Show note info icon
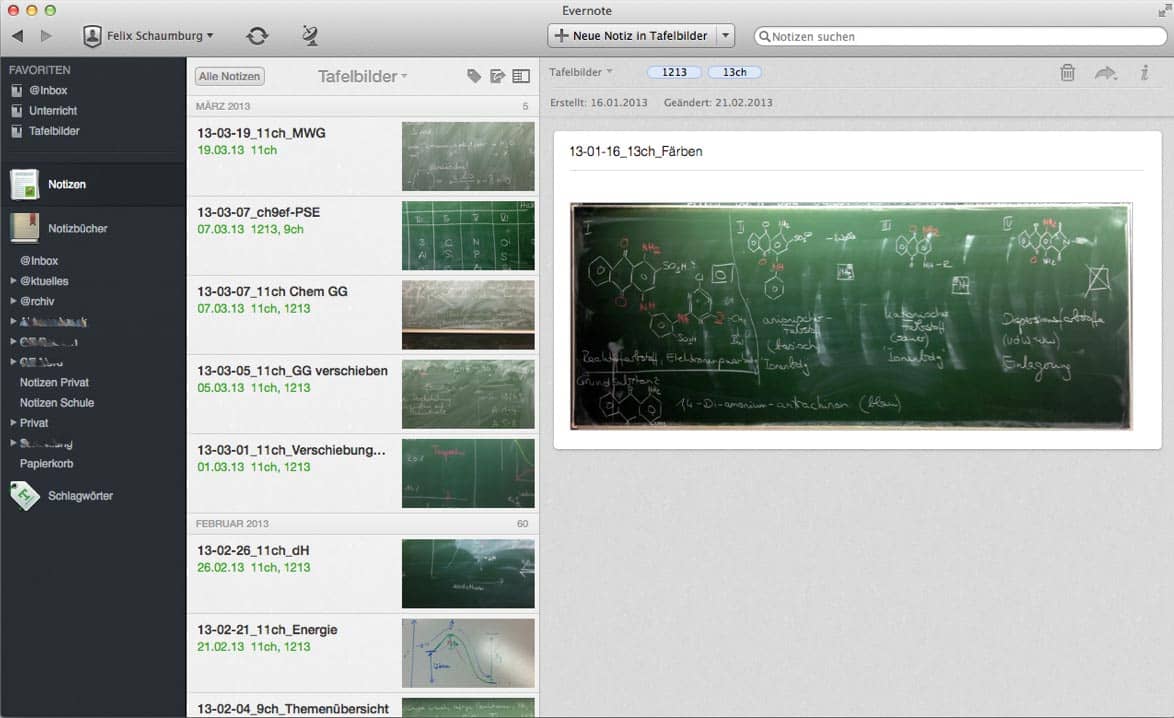Viewport: 1174px width, 718px height. point(1144,72)
